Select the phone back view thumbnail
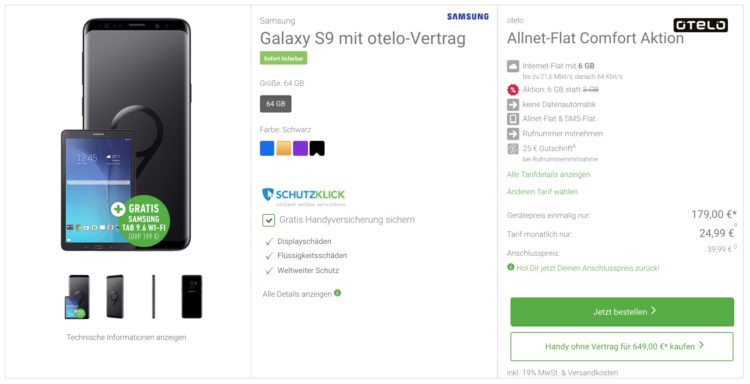Image resolution: width=750 pixels, height=384 pixels. pos(191,296)
